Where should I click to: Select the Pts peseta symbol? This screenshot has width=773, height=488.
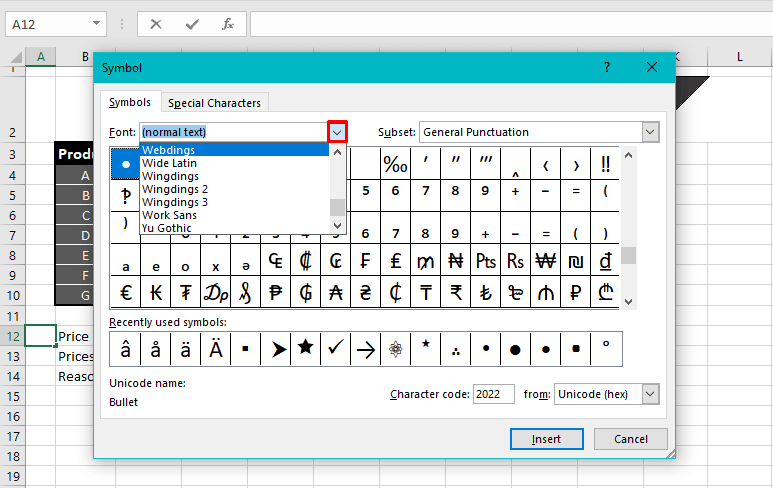click(x=486, y=260)
